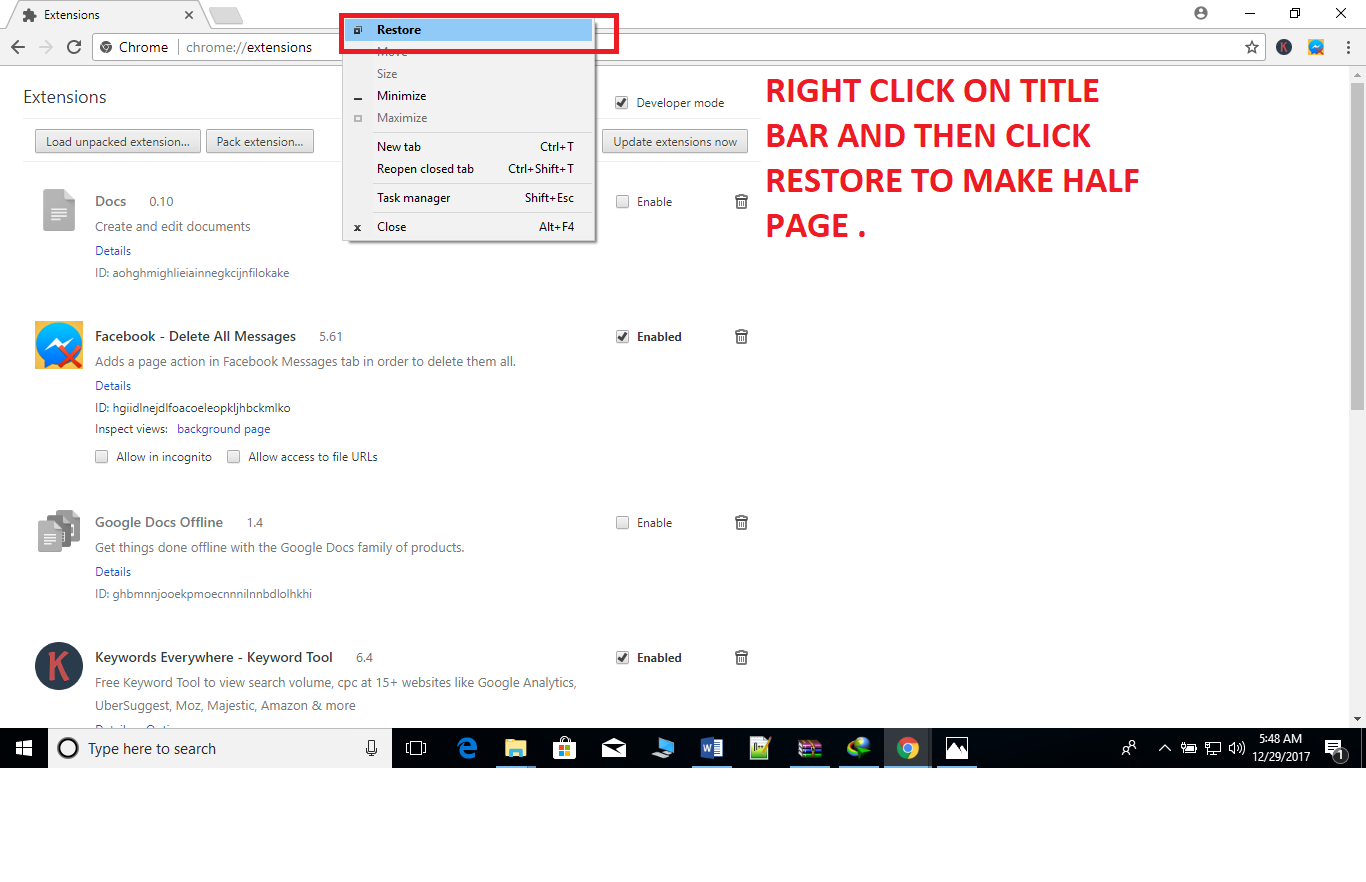
Task: Remove Facebook - Delete All Messages with trash icon
Action: (741, 336)
